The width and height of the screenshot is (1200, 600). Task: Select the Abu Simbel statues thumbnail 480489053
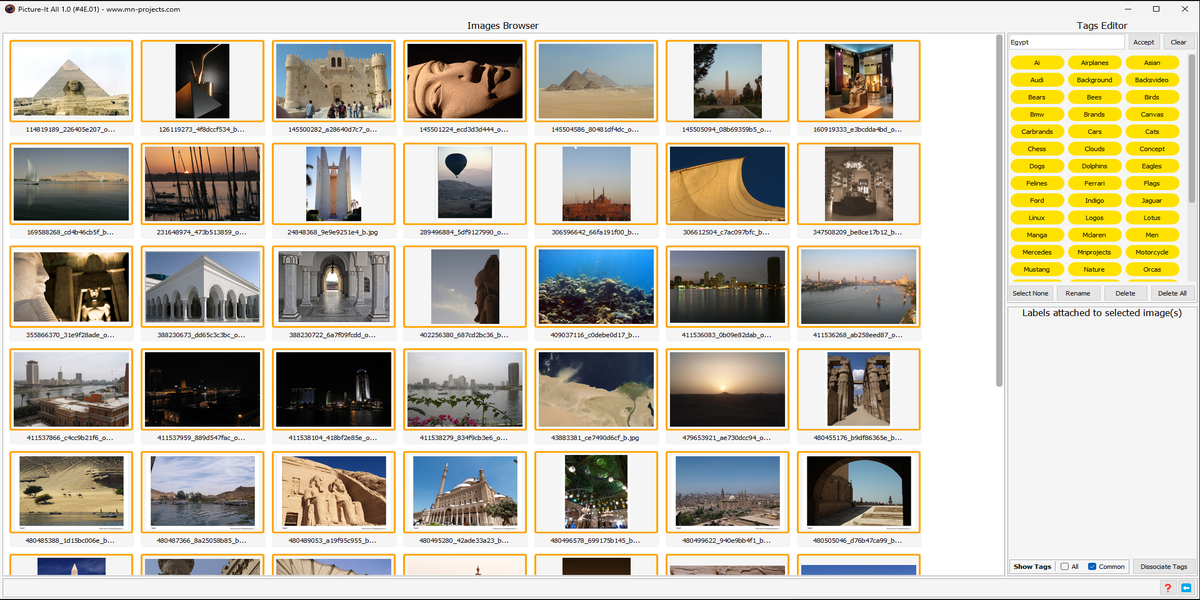[x=334, y=493]
